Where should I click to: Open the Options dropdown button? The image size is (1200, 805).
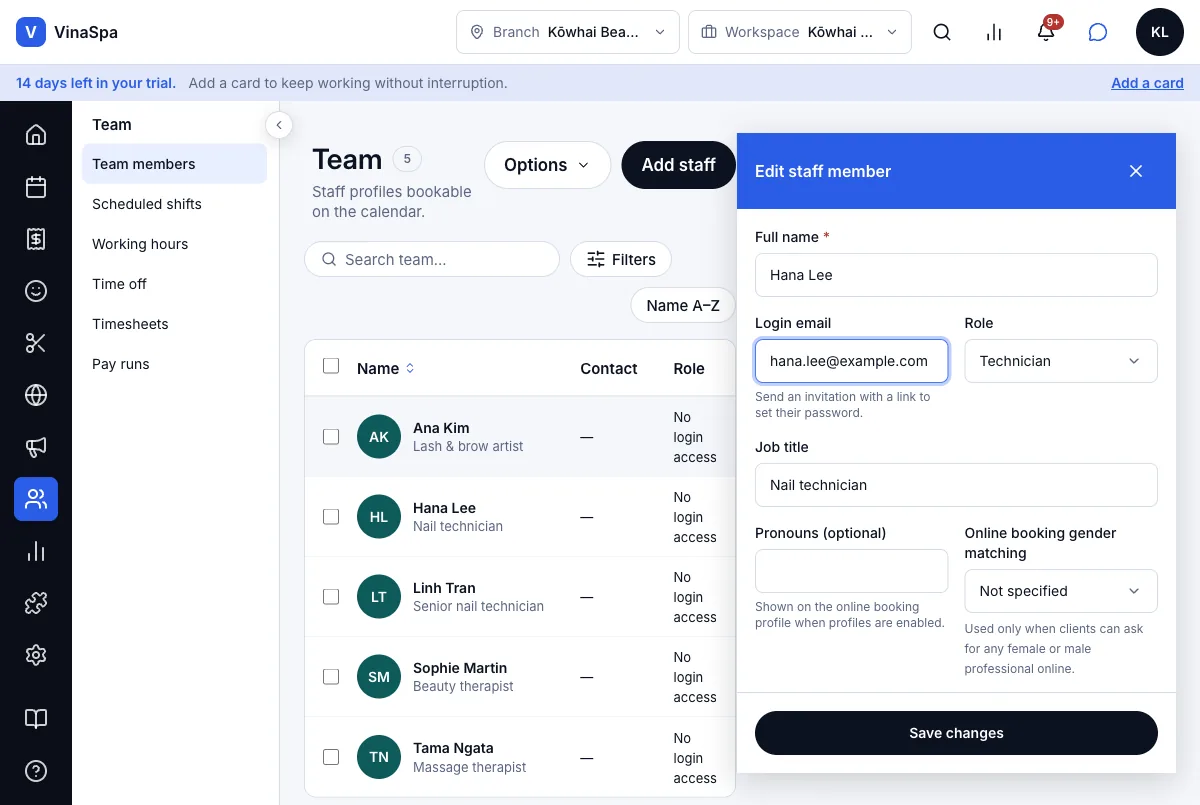pyautogui.click(x=547, y=165)
